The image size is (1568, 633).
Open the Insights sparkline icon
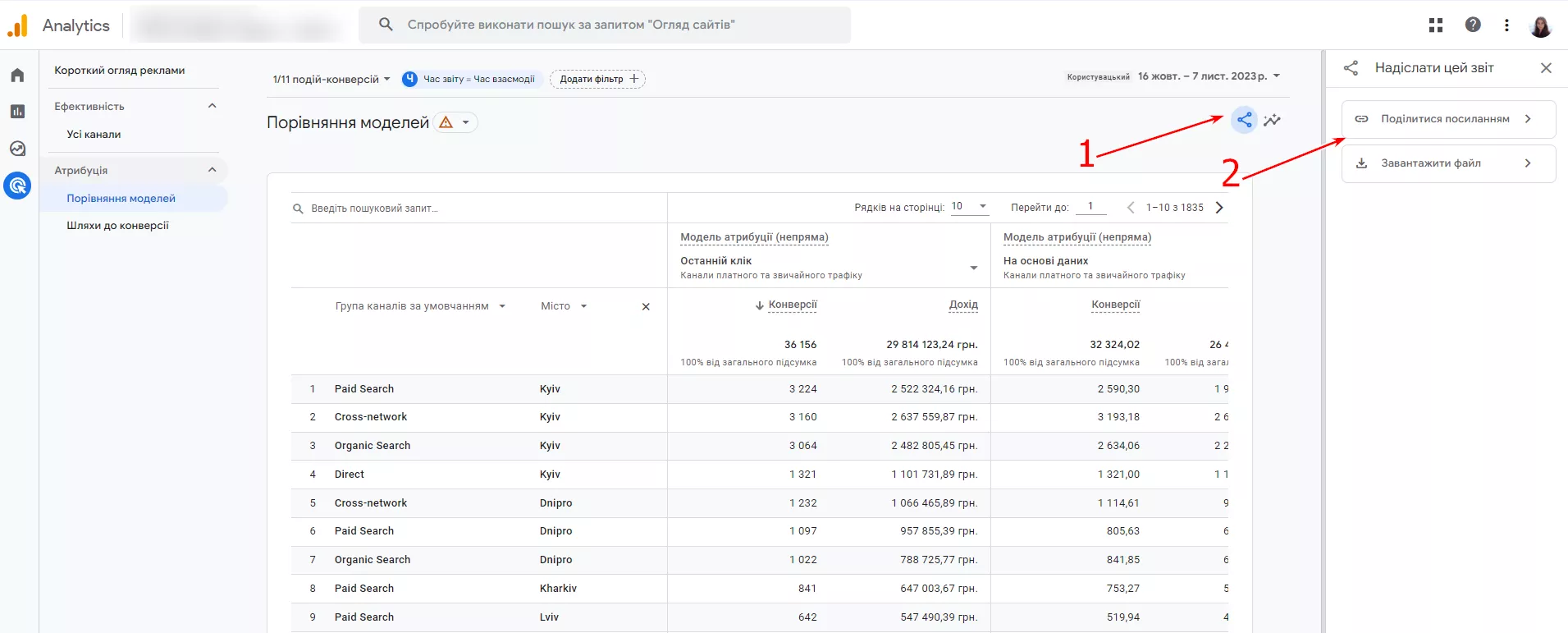pyautogui.click(x=1272, y=120)
